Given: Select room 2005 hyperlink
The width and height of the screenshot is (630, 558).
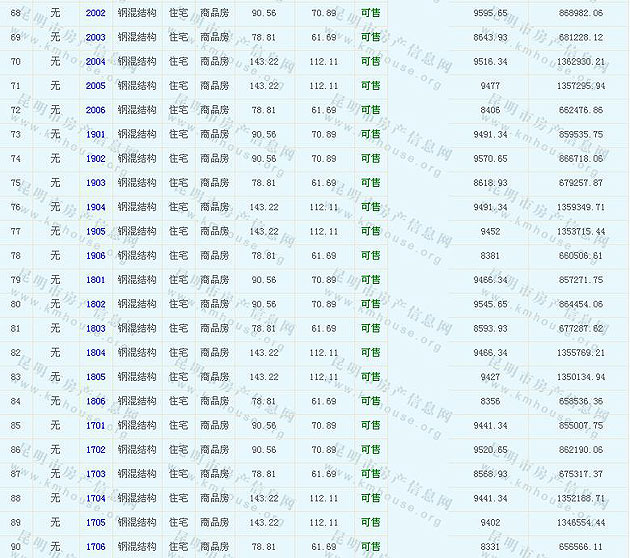Looking at the screenshot, I should (96, 86).
